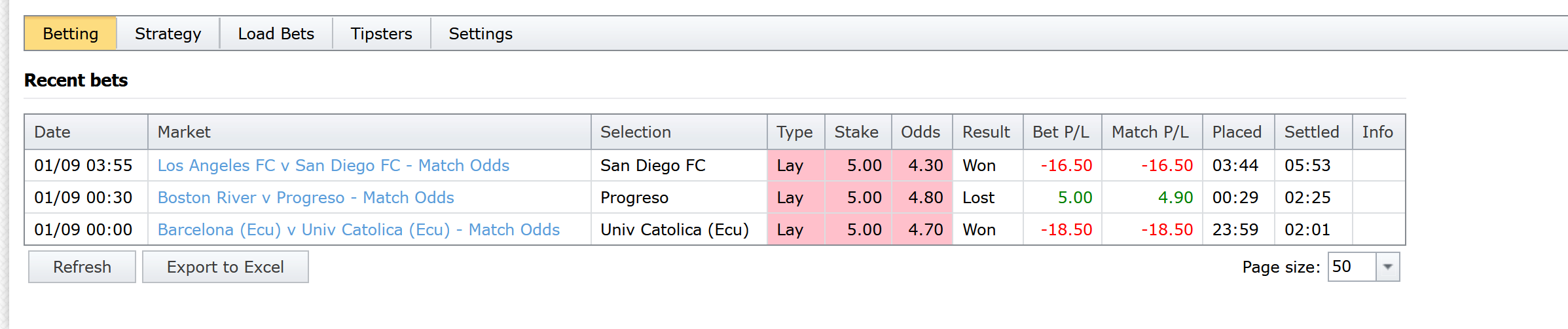Open Boston River v Progreso market link

pos(306,198)
